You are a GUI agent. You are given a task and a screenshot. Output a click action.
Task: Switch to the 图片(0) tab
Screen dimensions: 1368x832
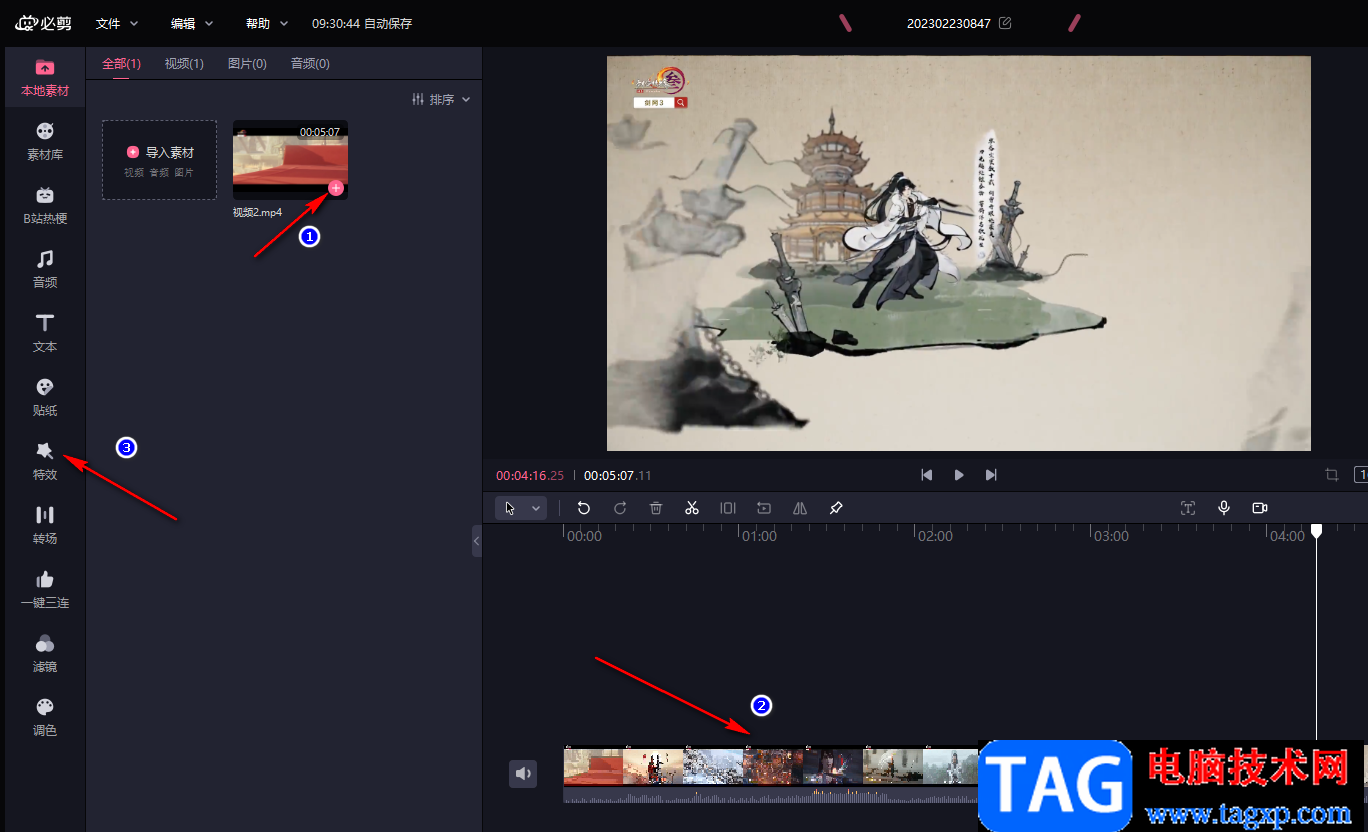(247, 64)
